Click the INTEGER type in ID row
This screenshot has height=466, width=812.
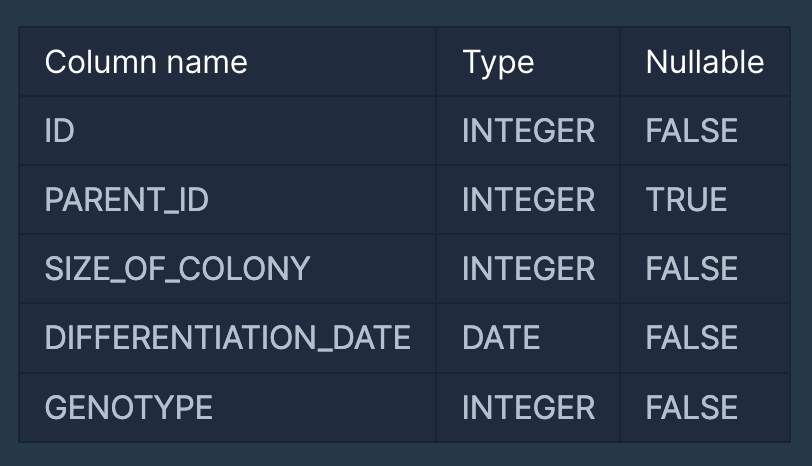coord(528,131)
